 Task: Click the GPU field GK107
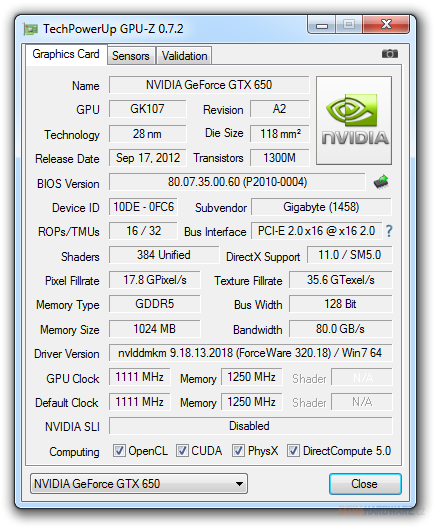click(x=147, y=109)
